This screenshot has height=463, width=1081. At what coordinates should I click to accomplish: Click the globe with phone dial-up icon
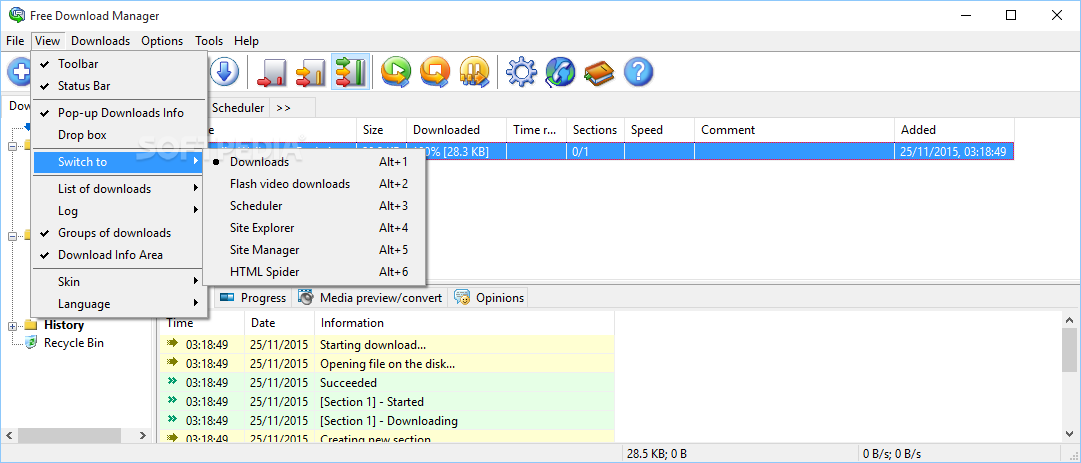(560, 72)
